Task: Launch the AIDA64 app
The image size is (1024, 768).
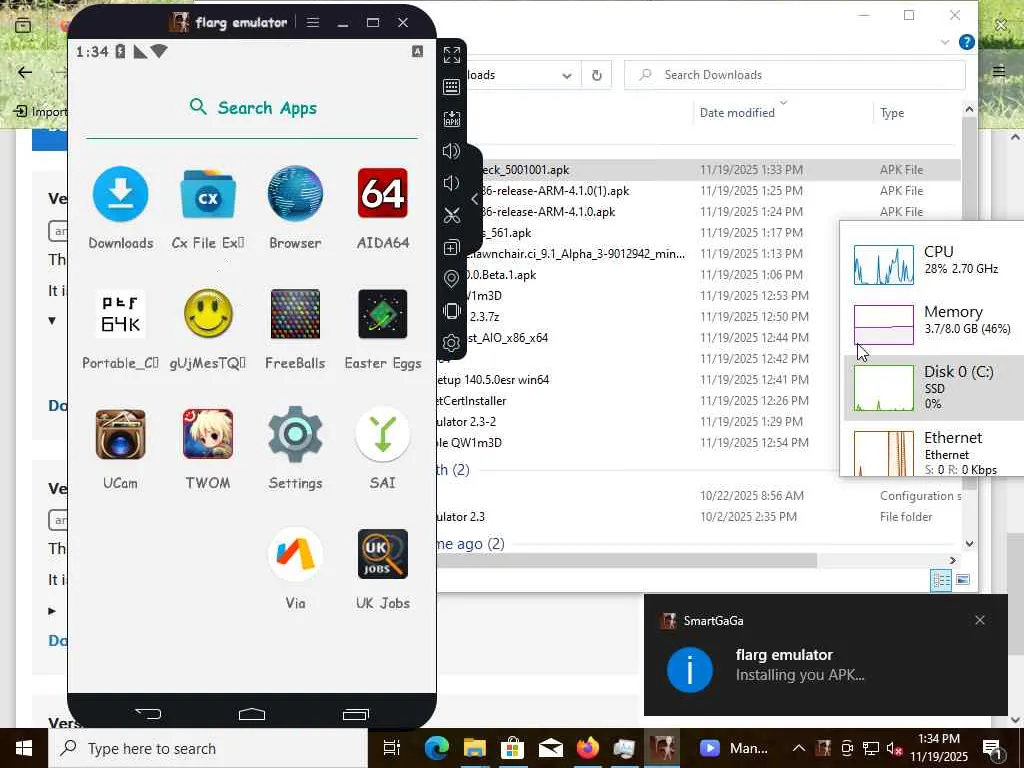Action: [383, 194]
